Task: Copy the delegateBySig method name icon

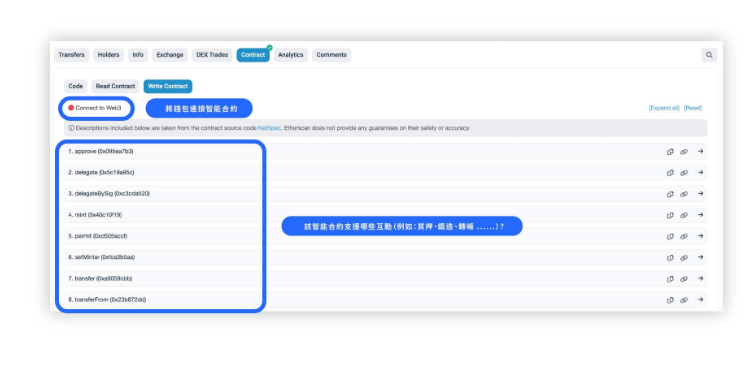Action: (670, 194)
